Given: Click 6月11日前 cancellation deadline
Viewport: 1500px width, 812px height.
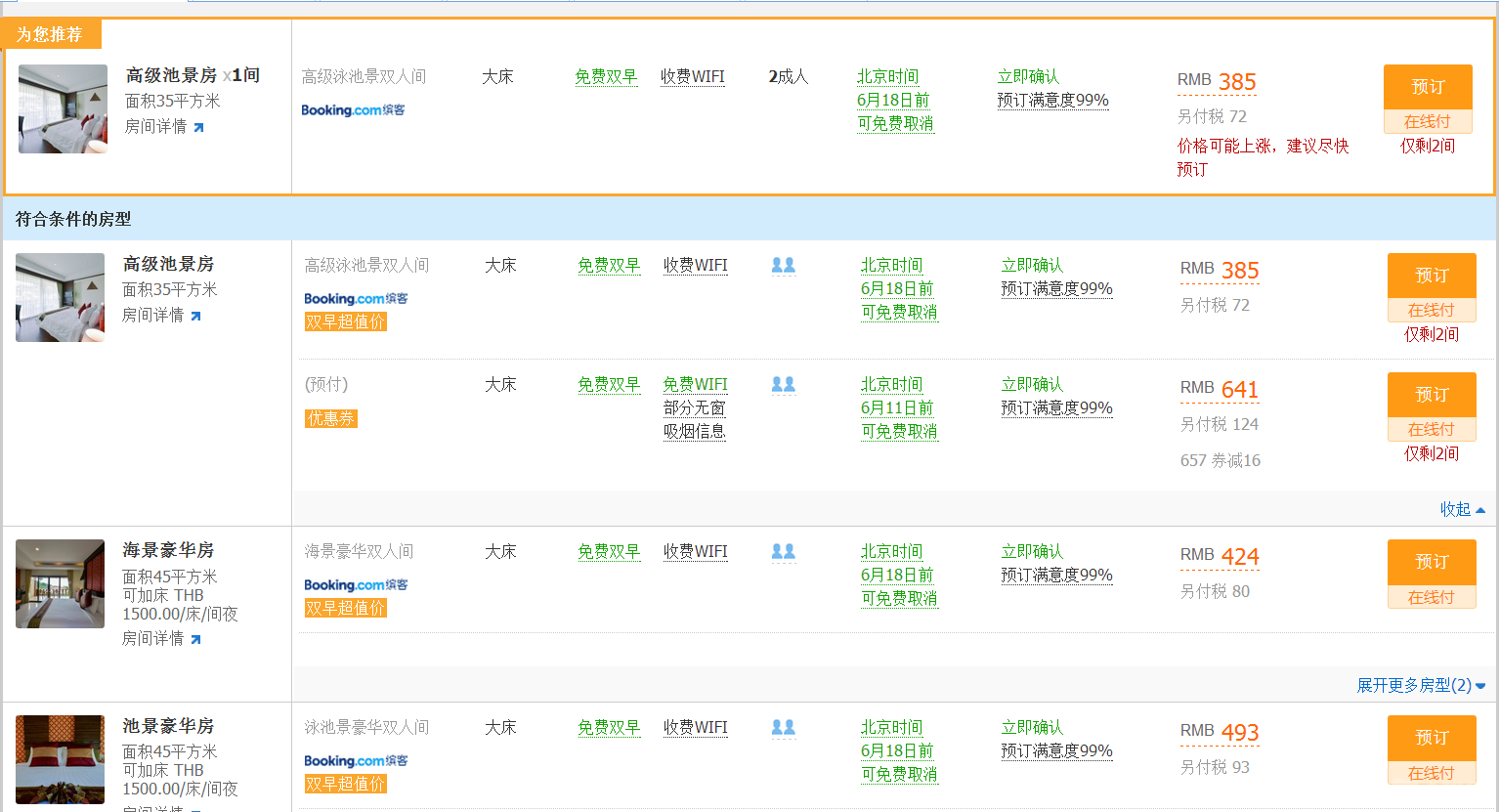Looking at the screenshot, I should pyautogui.click(x=897, y=407).
